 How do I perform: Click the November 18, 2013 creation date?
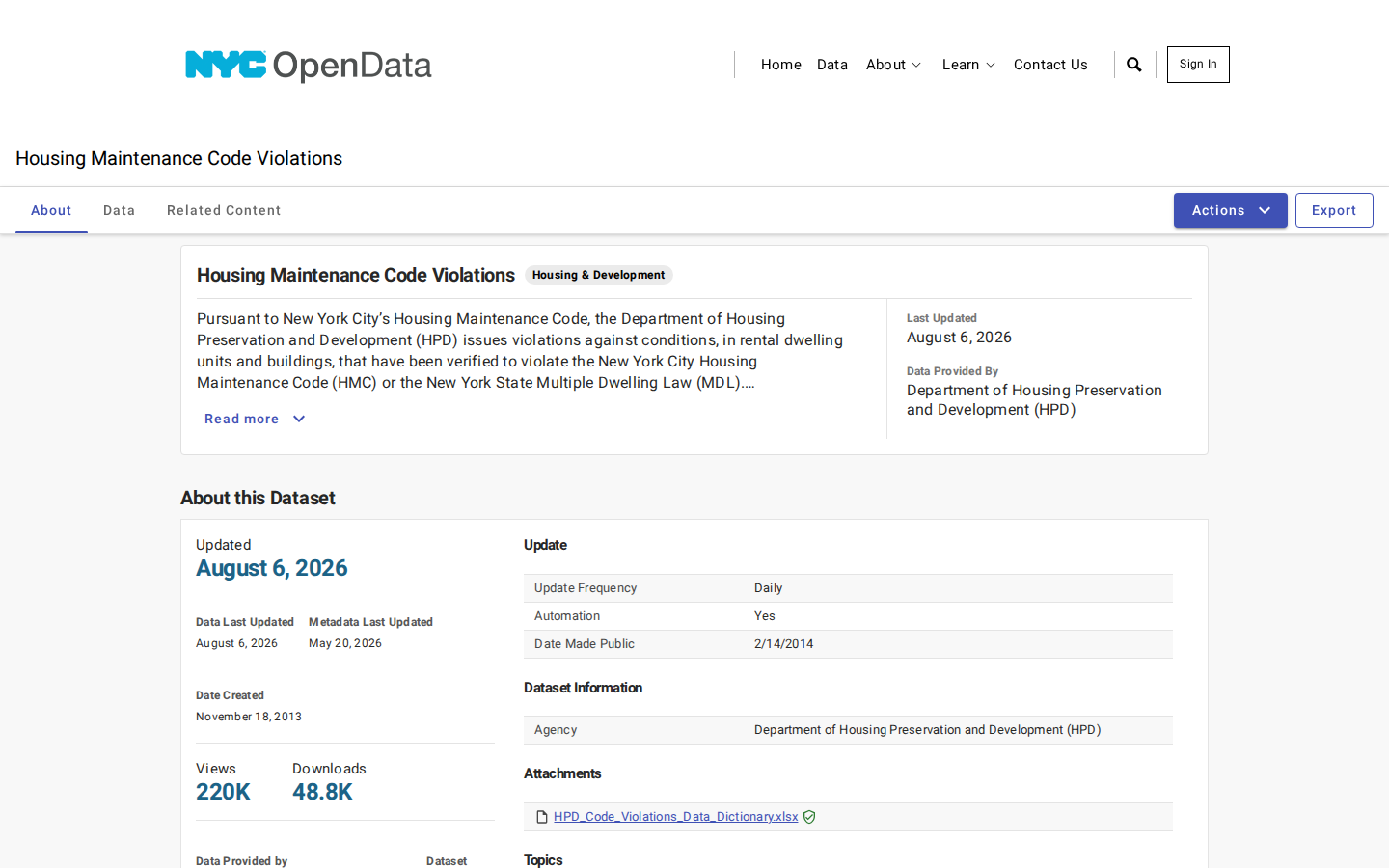click(x=249, y=717)
